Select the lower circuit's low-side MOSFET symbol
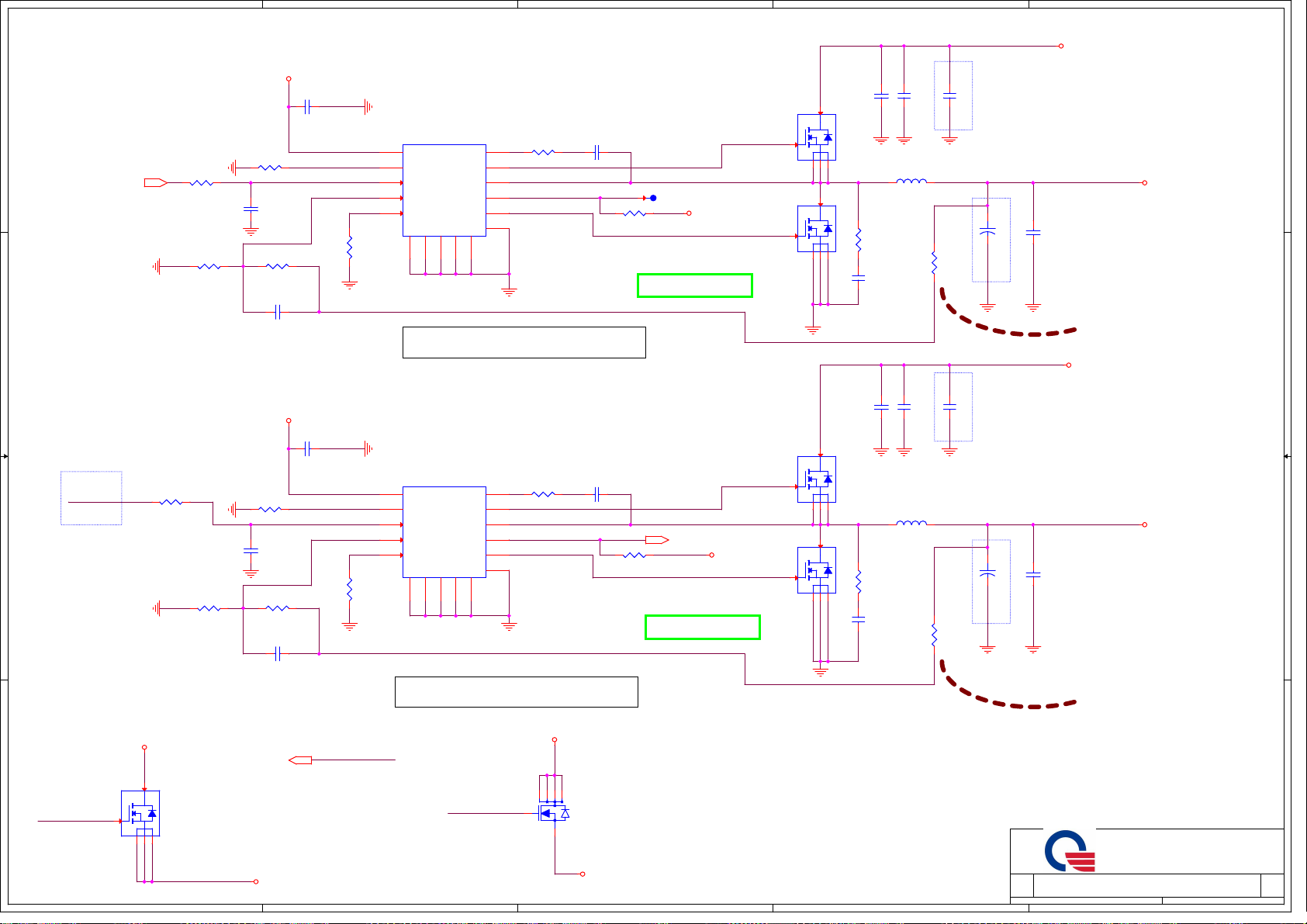 click(817, 570)
